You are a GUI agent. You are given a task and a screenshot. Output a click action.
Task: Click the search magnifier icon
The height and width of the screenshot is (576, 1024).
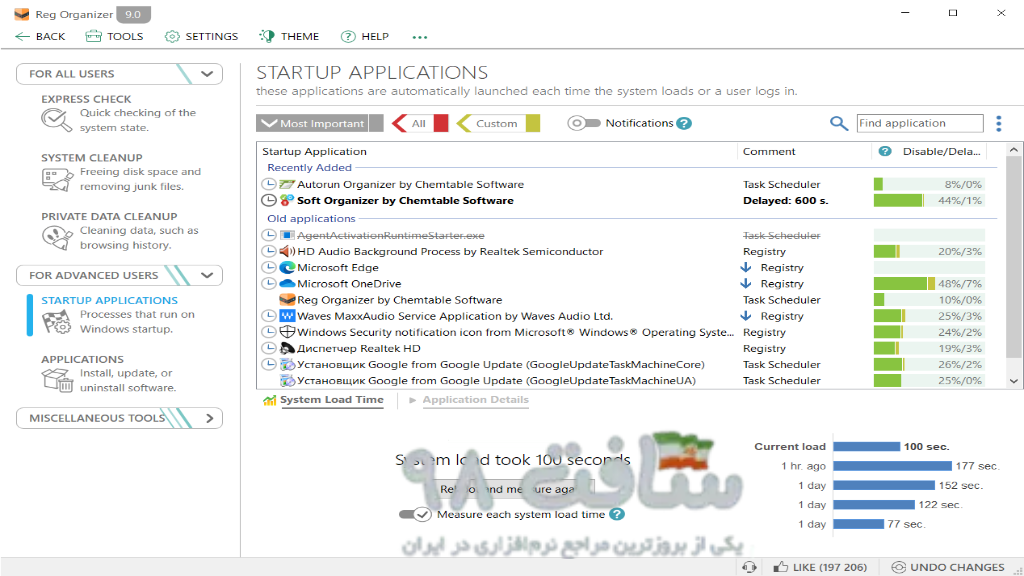click(839, 123)
